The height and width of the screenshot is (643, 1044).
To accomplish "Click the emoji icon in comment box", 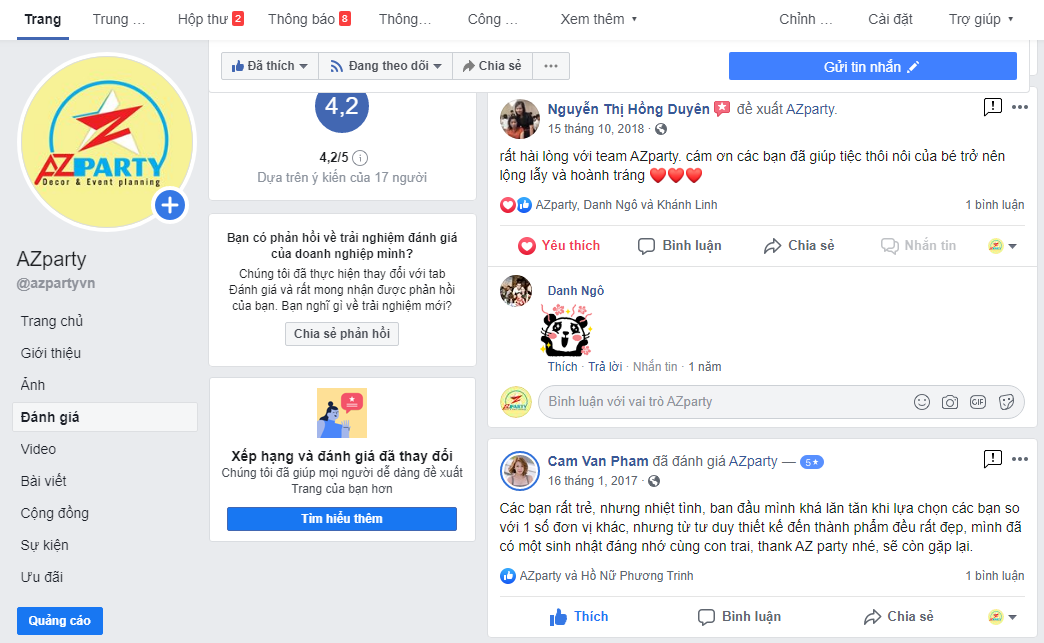I will 921,402.
